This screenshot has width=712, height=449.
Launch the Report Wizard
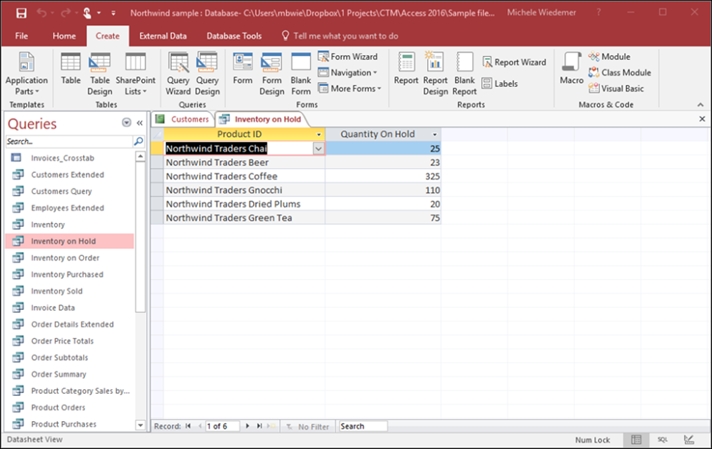click(x=514, y=62)
